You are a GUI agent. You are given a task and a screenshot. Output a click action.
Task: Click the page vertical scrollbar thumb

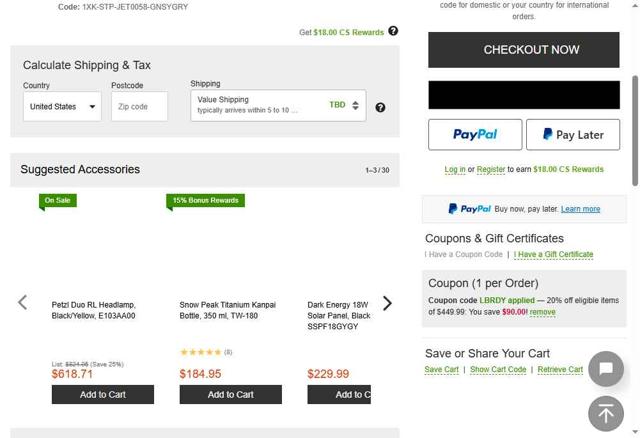[x=635, y=131]
